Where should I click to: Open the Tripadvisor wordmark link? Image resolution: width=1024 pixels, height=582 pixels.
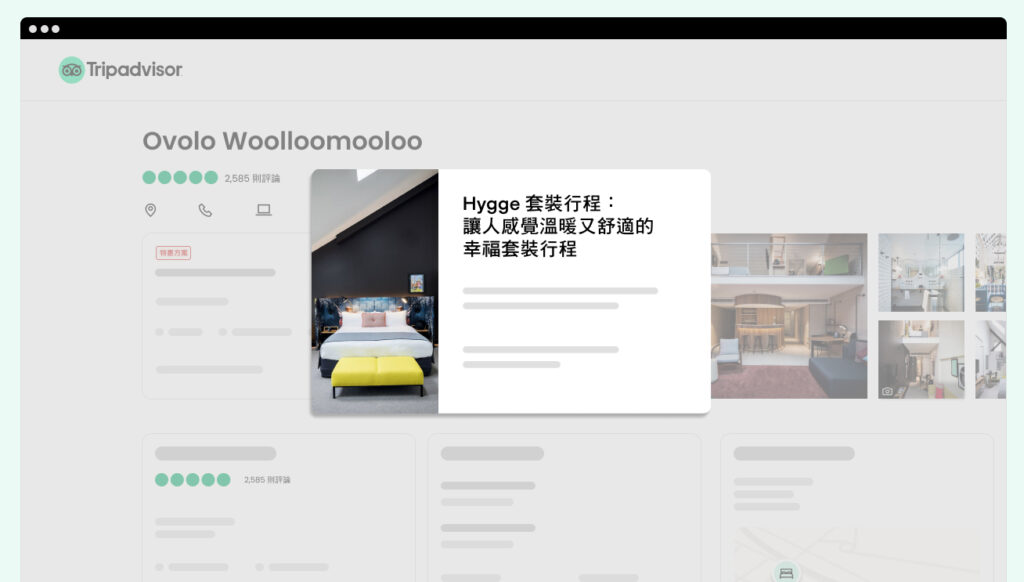pos(135,69)
